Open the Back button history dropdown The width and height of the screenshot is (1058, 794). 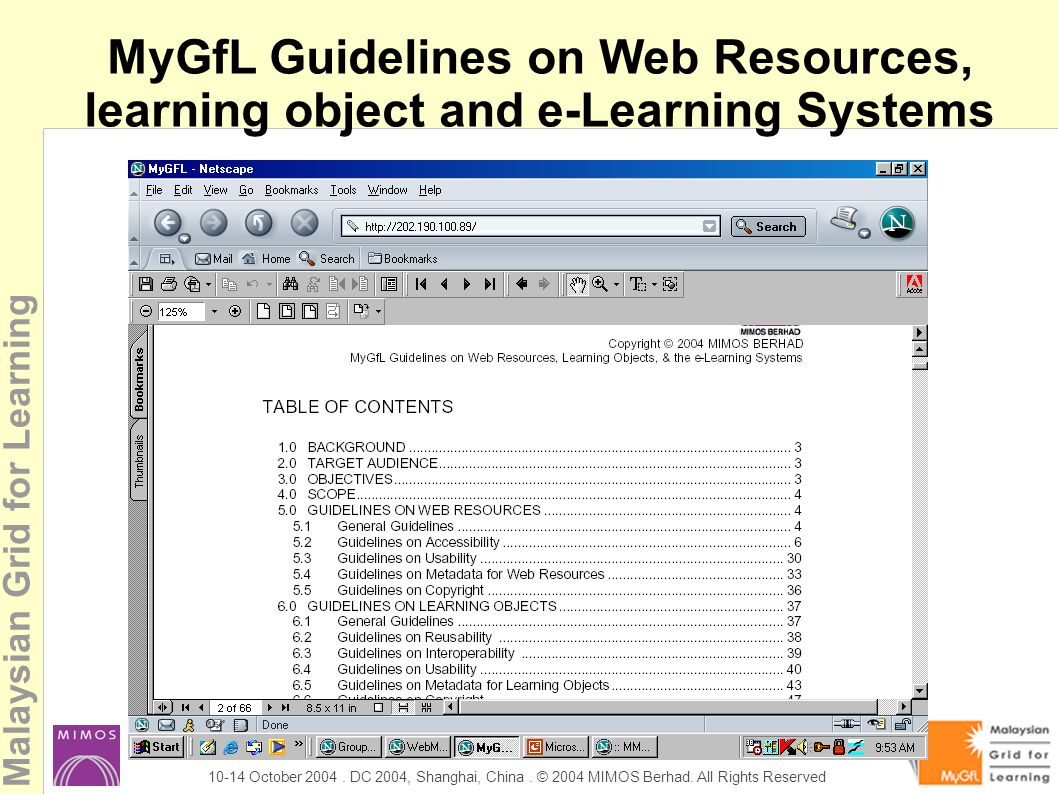click(x=184, y=238)
